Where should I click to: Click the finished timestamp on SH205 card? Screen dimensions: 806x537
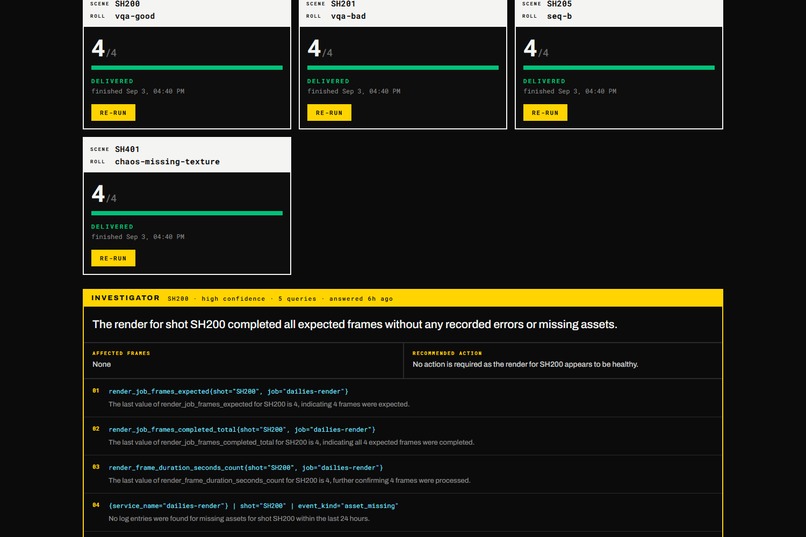pos(570,91)
